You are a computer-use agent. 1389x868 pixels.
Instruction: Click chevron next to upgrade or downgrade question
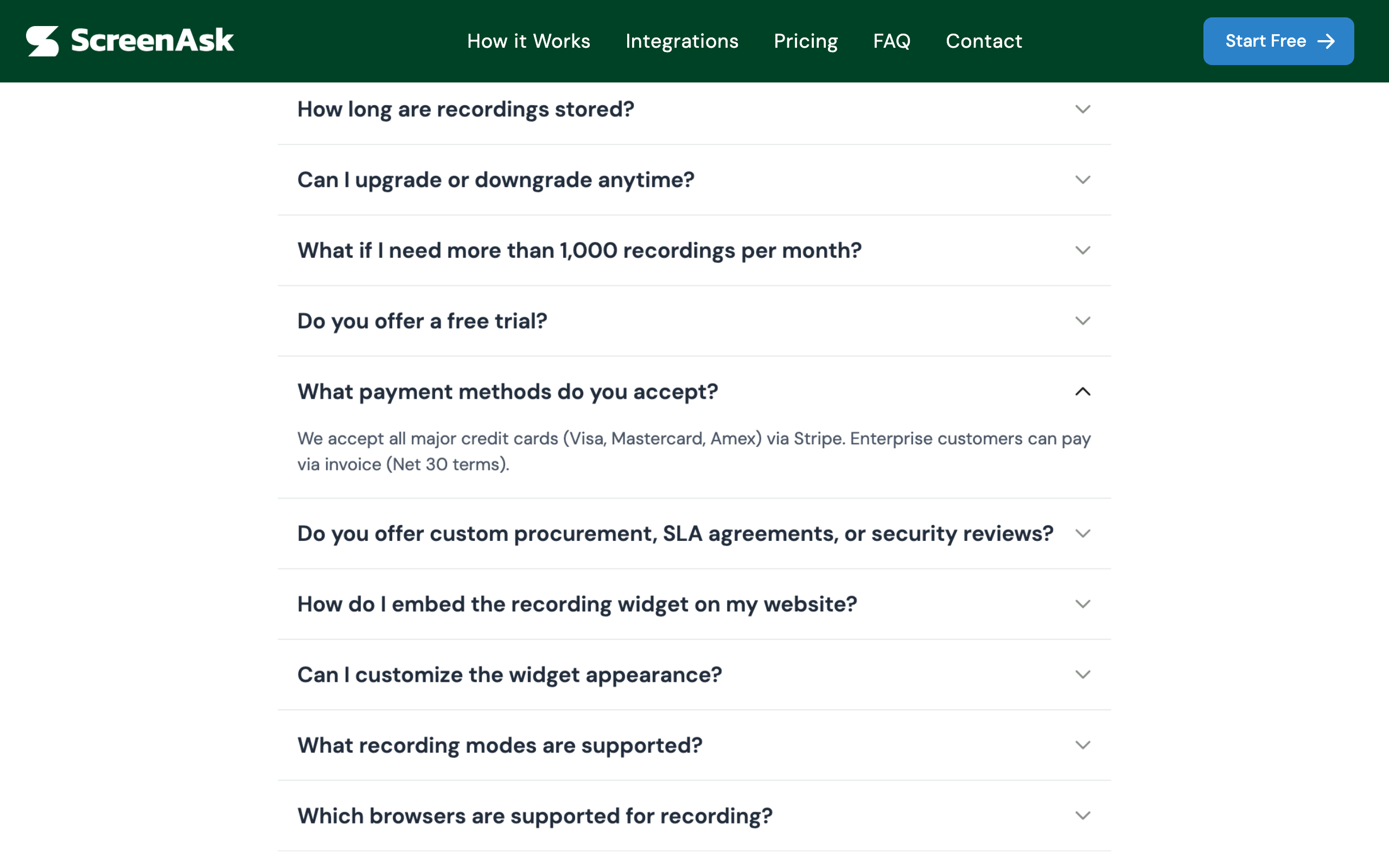pos(1082,180)
